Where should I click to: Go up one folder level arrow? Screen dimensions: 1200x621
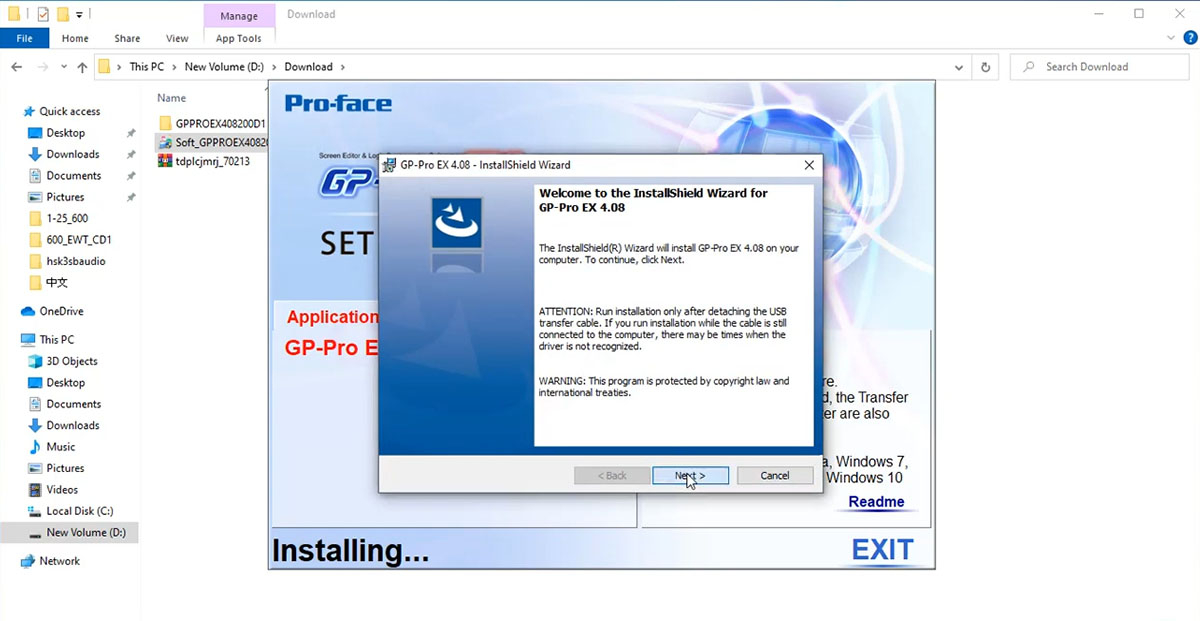[82, 67]
